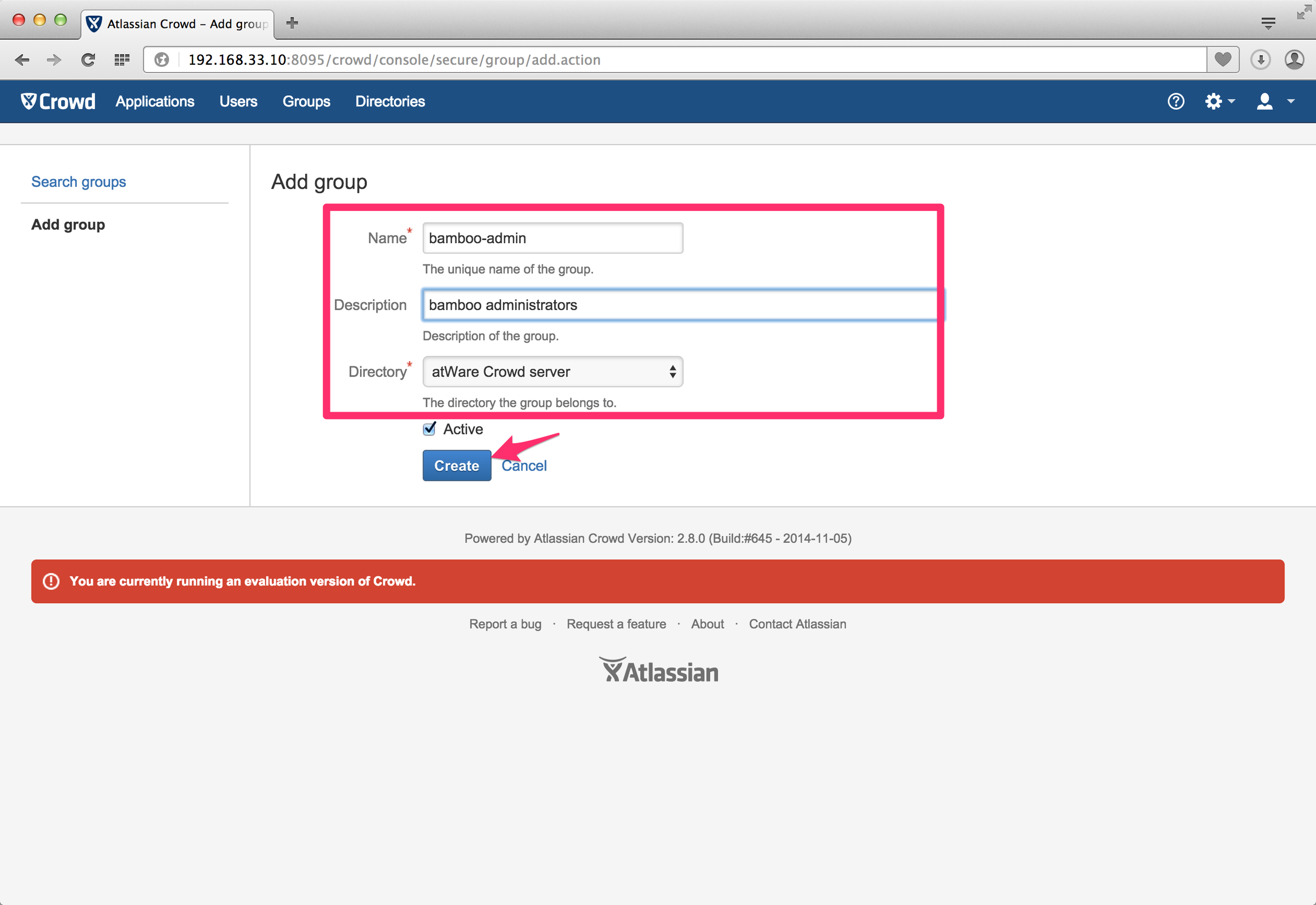Open the Applications menu
Viewport: 1316px width, 905px height.
tap(155, 102)
